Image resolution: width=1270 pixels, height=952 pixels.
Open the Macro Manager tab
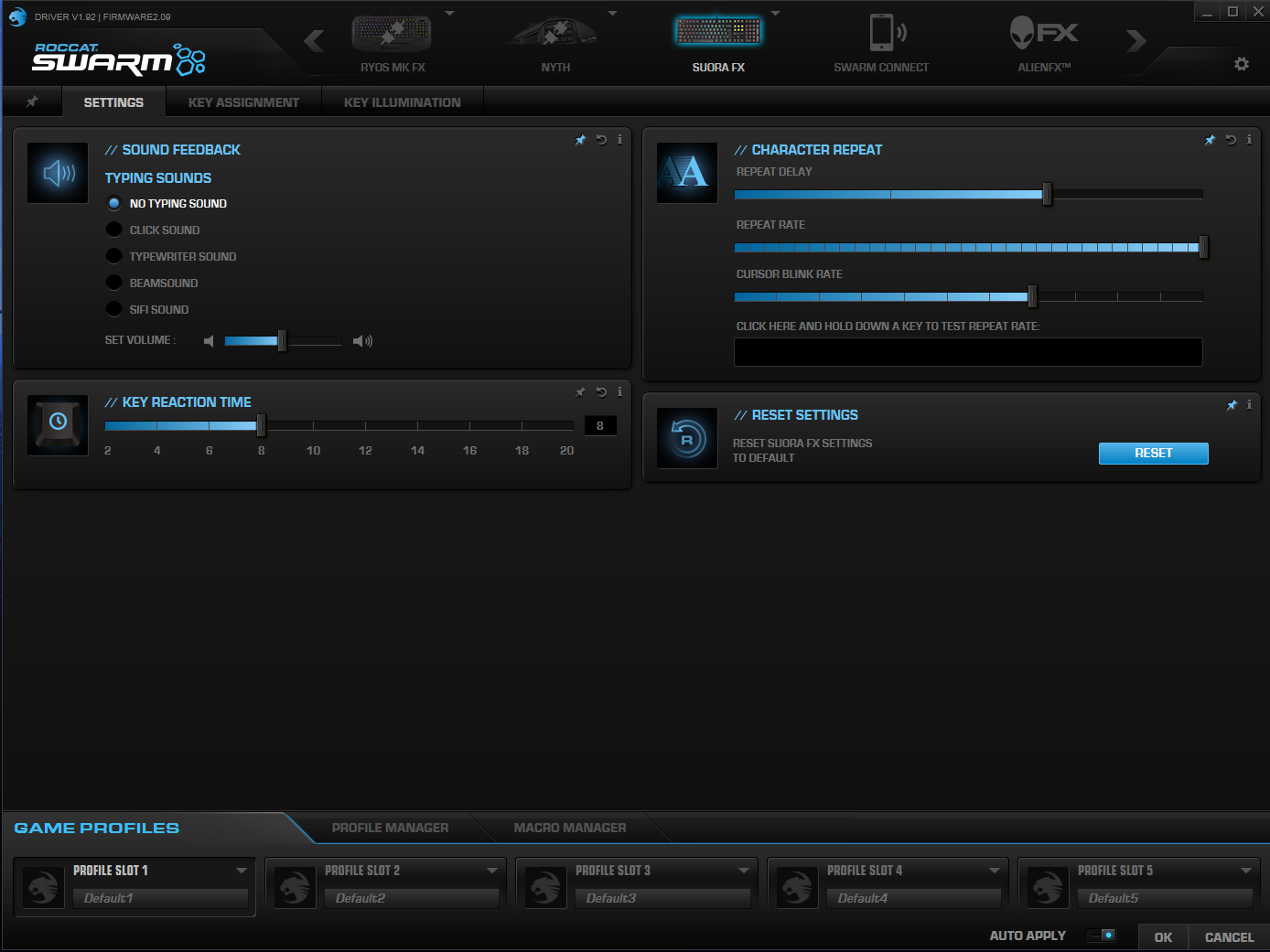tap(570, 828)
